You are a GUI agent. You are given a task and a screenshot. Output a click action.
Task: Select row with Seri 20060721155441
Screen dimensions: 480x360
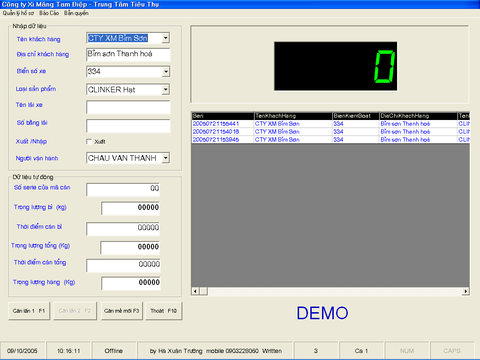(x=330, y=124)
